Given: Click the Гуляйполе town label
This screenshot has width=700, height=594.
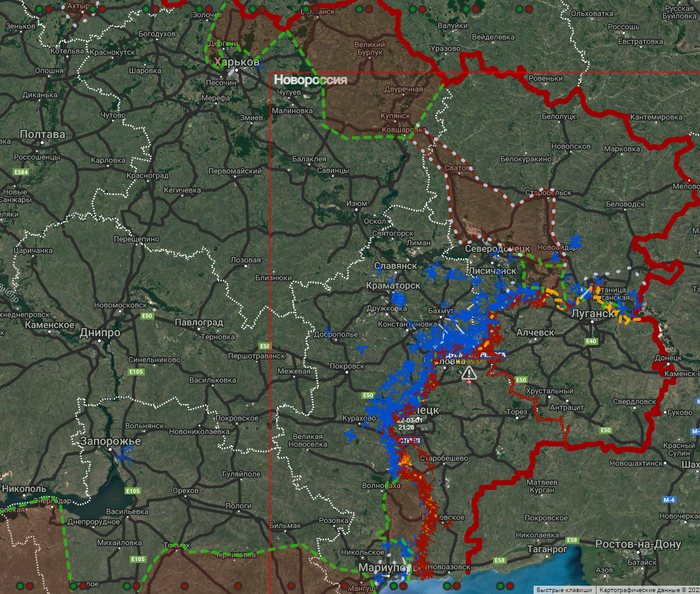Looking at the screenshot, I should (241, 474).
